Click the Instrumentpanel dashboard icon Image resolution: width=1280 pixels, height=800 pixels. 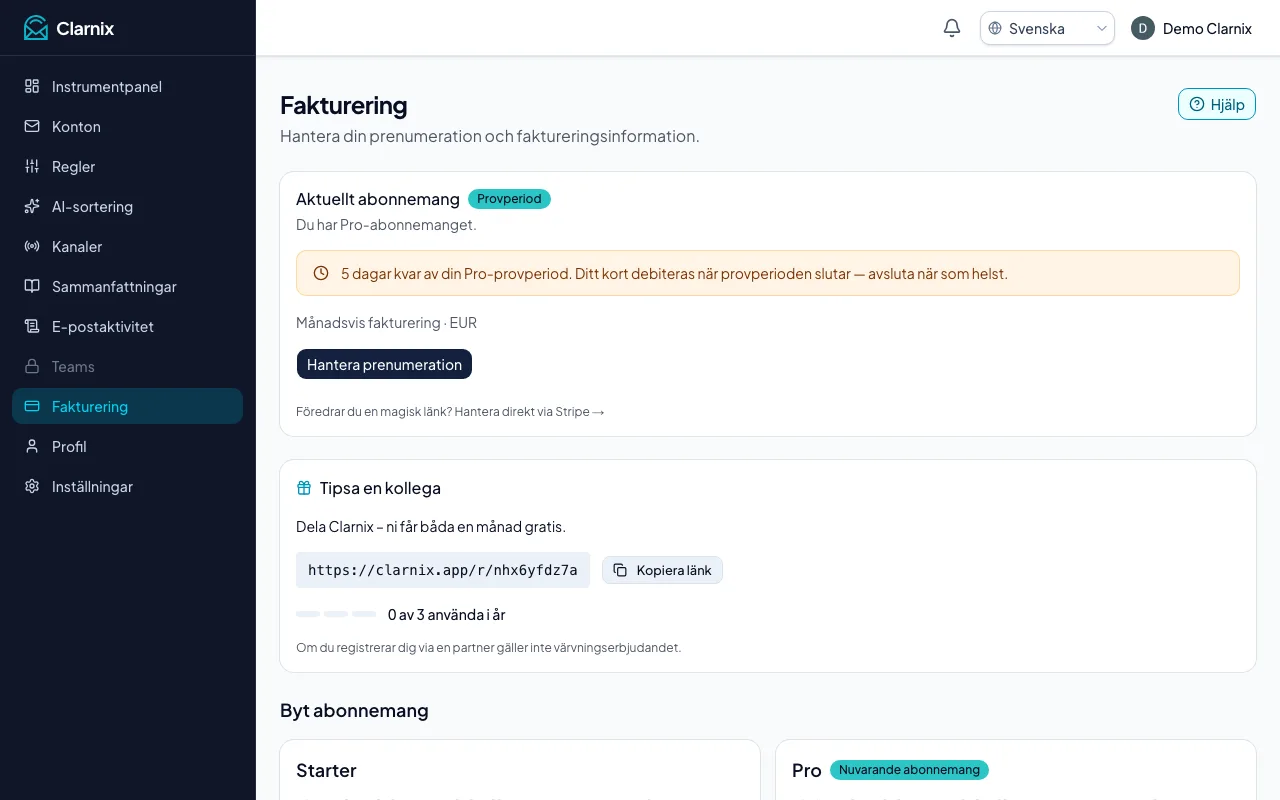click(32, 86)
